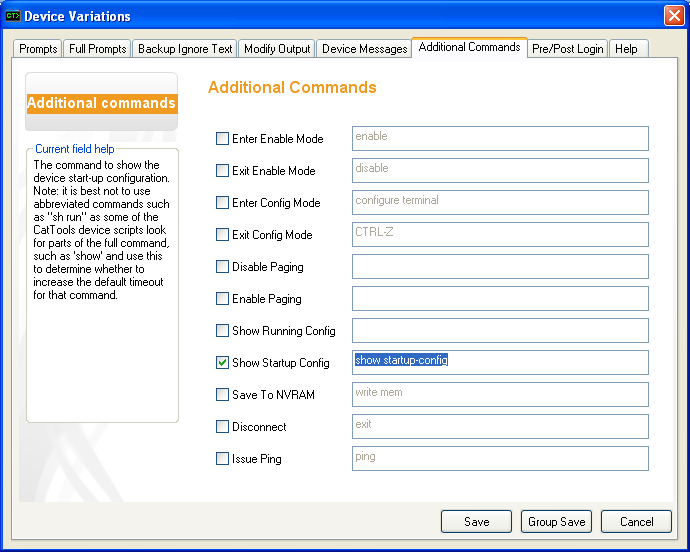Click the ping command field
This screenshot has height=552, width=690.
(x=500, y=459)
